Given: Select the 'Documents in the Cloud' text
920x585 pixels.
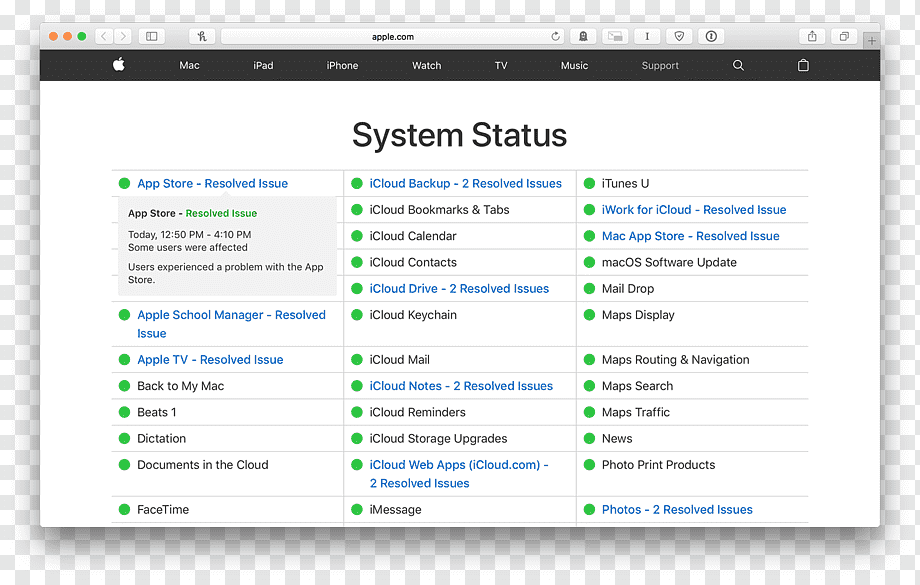Looking at the screenshot, I should [x=202, y=465].
